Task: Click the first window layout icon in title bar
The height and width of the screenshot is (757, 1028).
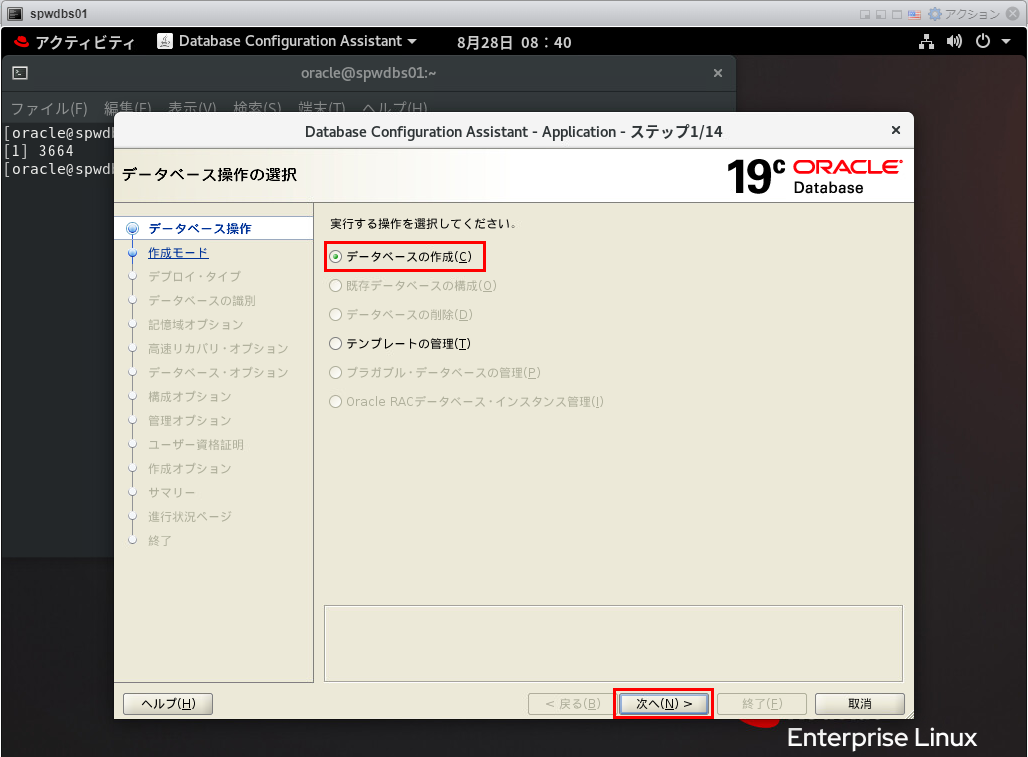Action: pos(865,14)
